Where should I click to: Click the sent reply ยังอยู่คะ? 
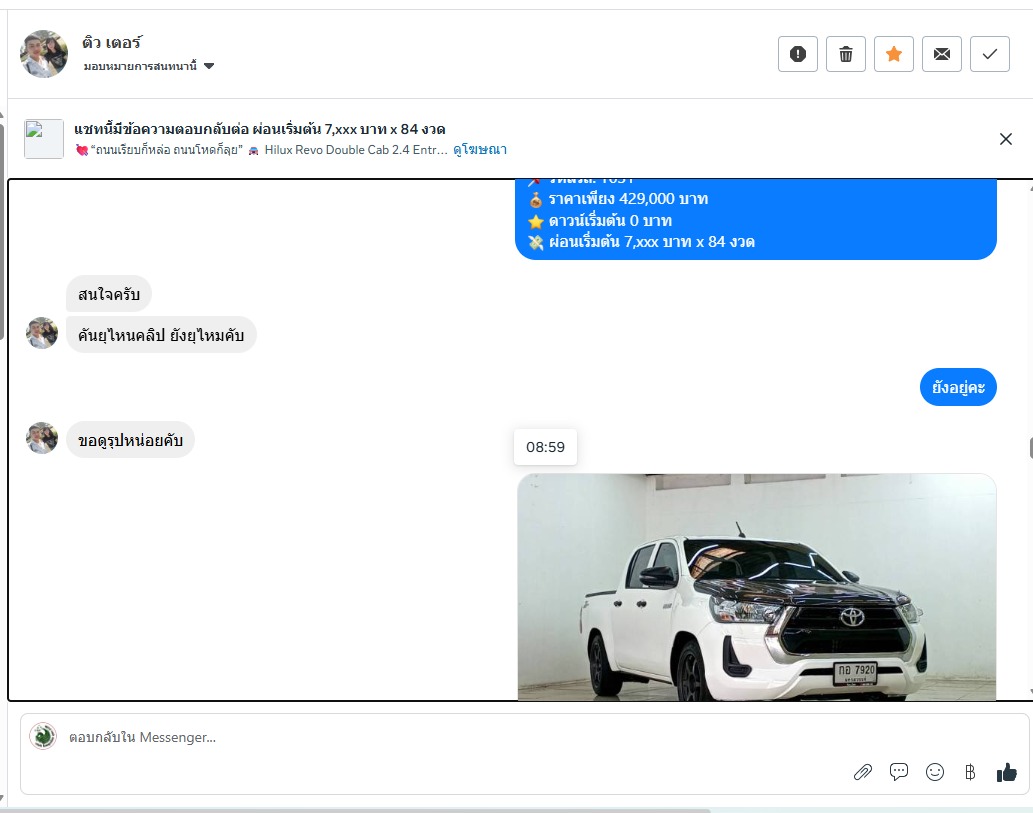[x=958, y=387]
